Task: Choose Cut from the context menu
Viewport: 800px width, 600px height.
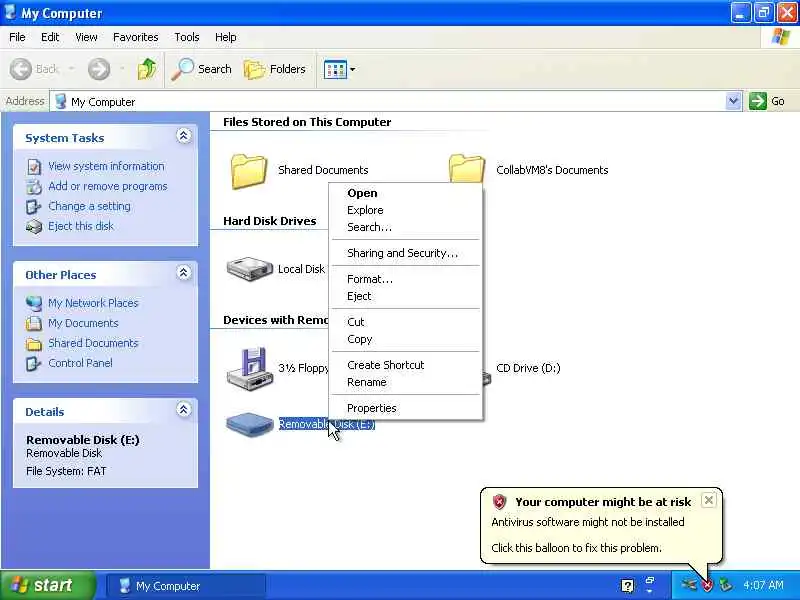Action: [x=406, y=322]
